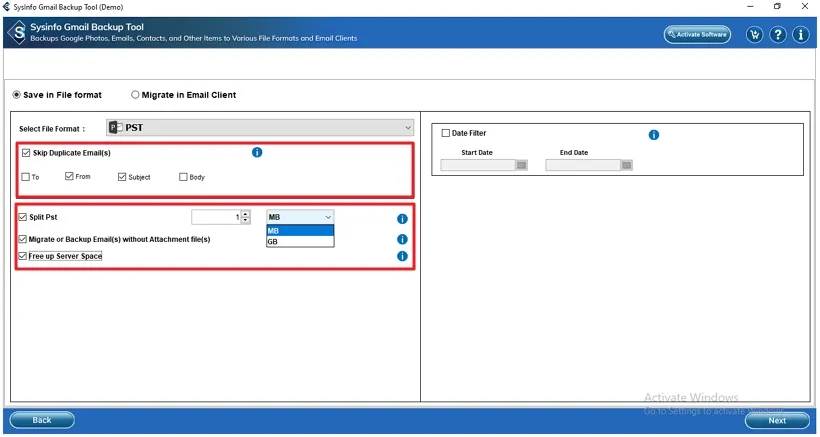Screen dimensions: 820x437
Task: Choose MB from the unit list
Action: coord(300,231)
